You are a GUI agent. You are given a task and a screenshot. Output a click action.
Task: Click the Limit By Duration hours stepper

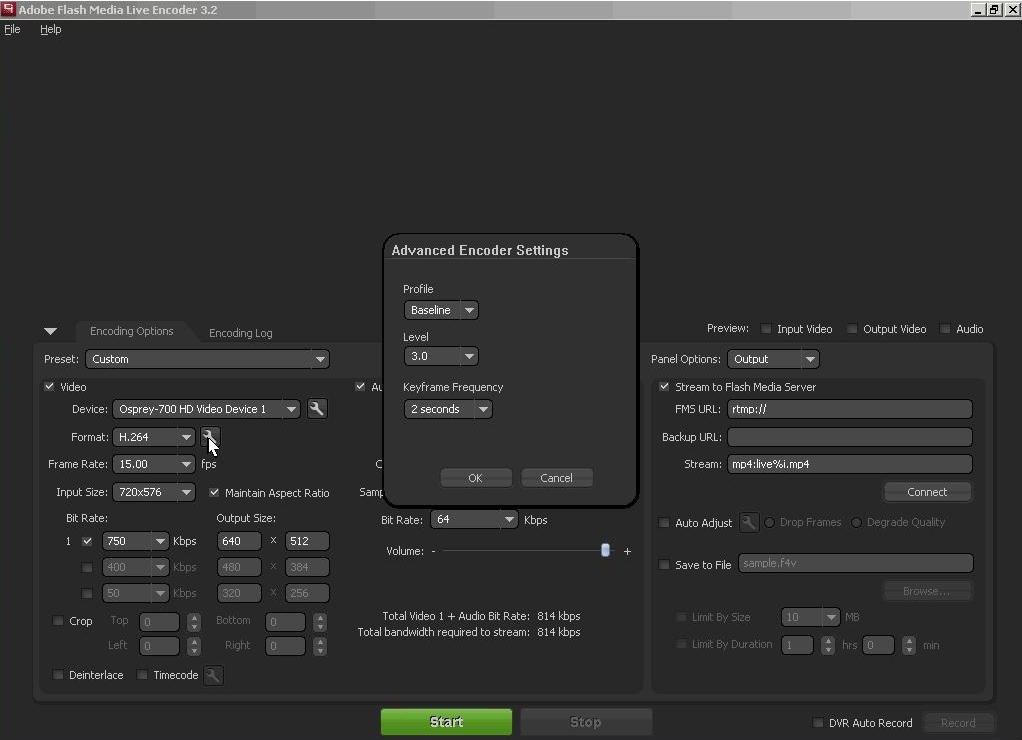tap(828, 645)
